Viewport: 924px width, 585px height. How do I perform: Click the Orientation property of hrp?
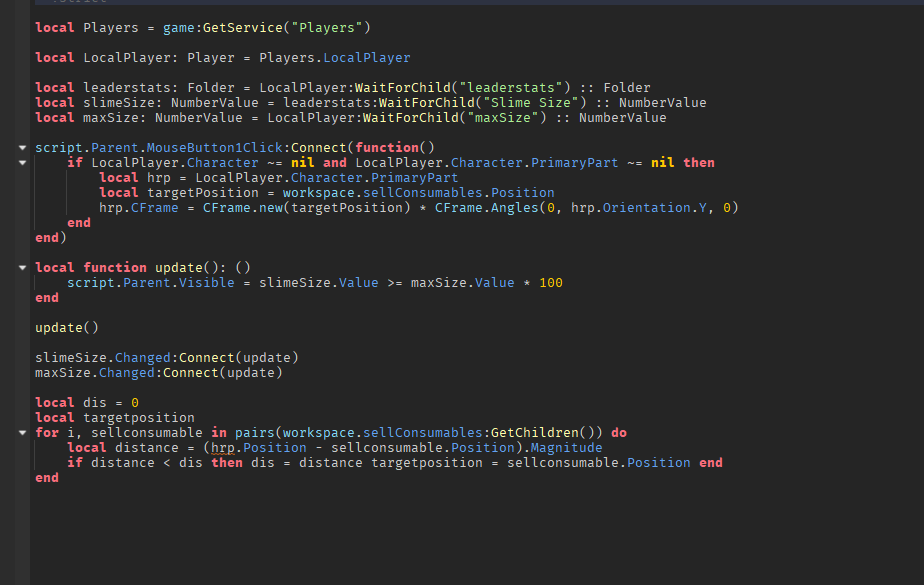click(x=646, y=208)
